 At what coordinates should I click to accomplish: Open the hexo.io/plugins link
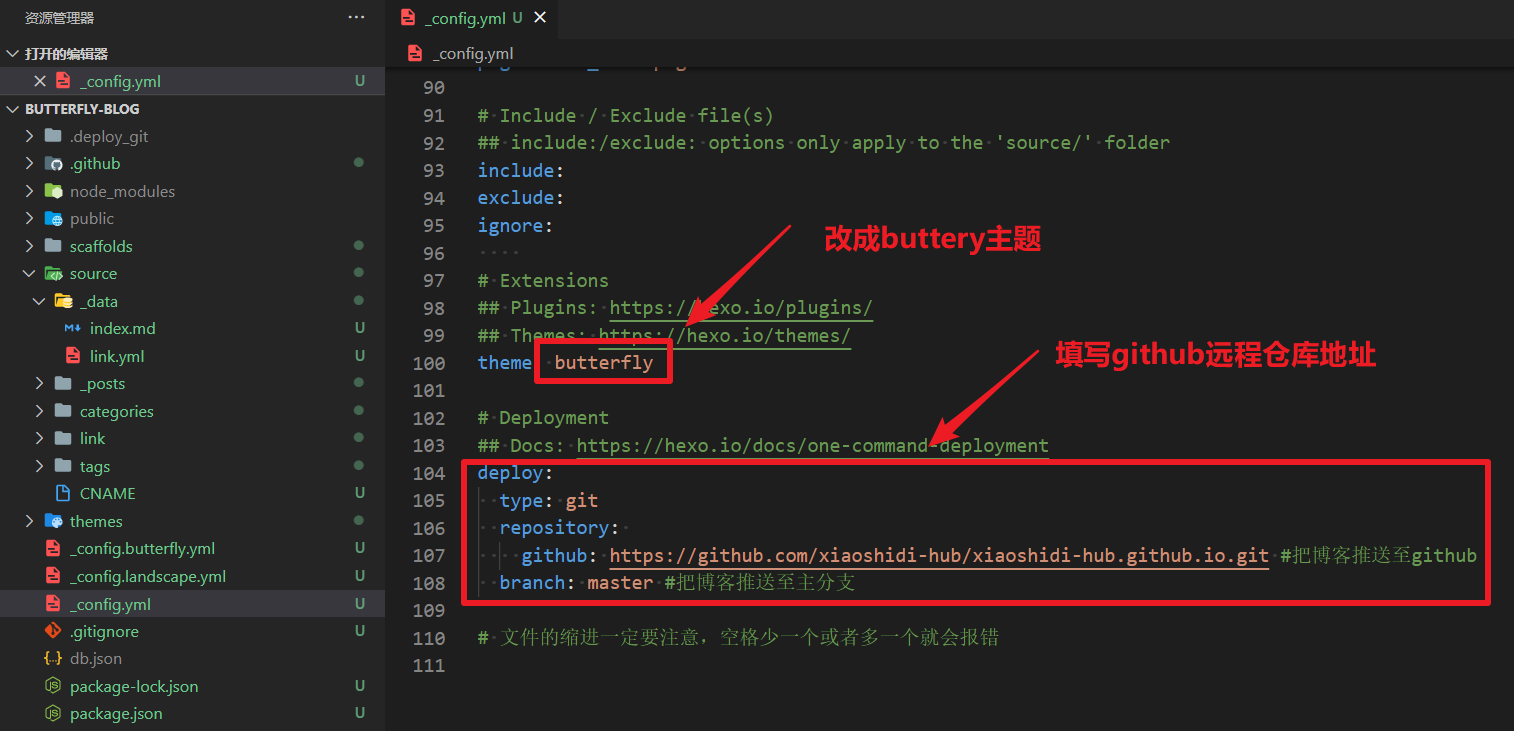coord(741,308)
